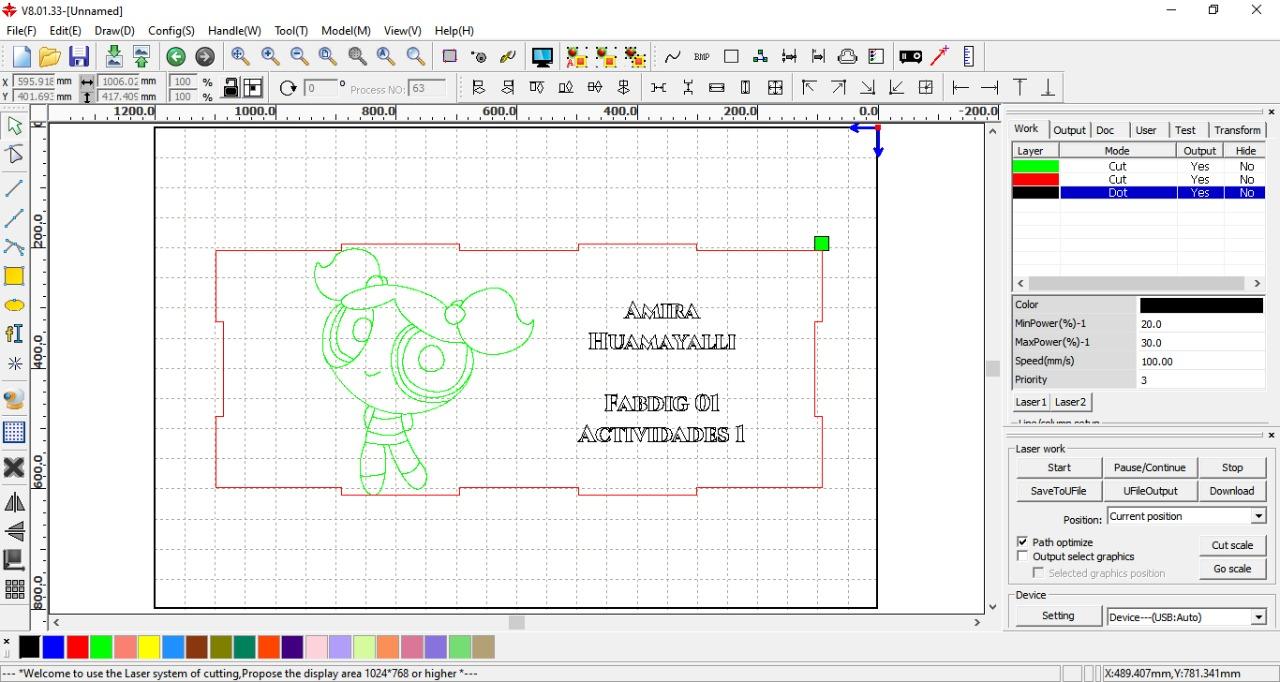1280x682 pixels.
Task: Click the magic wand toolbar icon
Action: coord(939,57)
